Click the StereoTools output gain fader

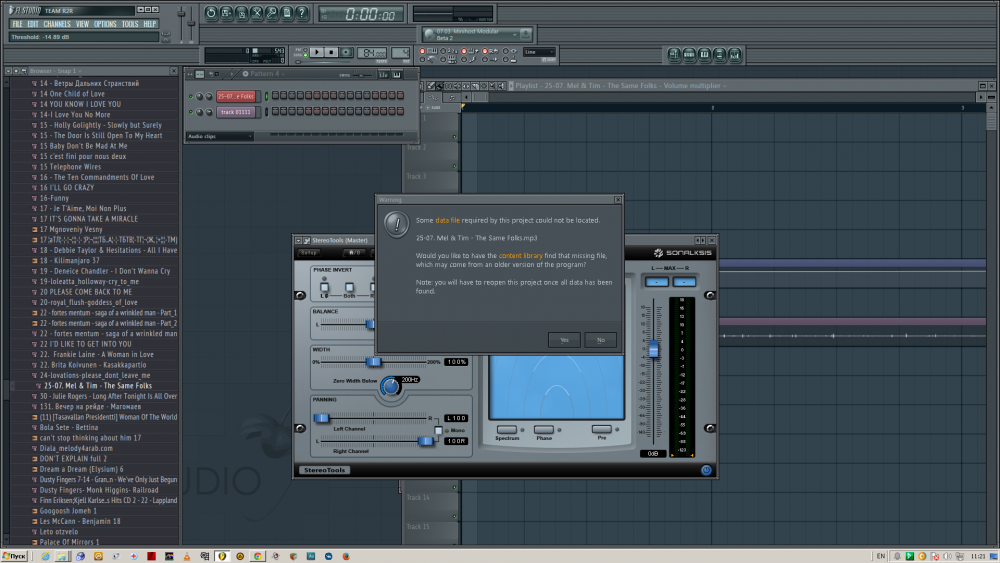pos(653,349)
